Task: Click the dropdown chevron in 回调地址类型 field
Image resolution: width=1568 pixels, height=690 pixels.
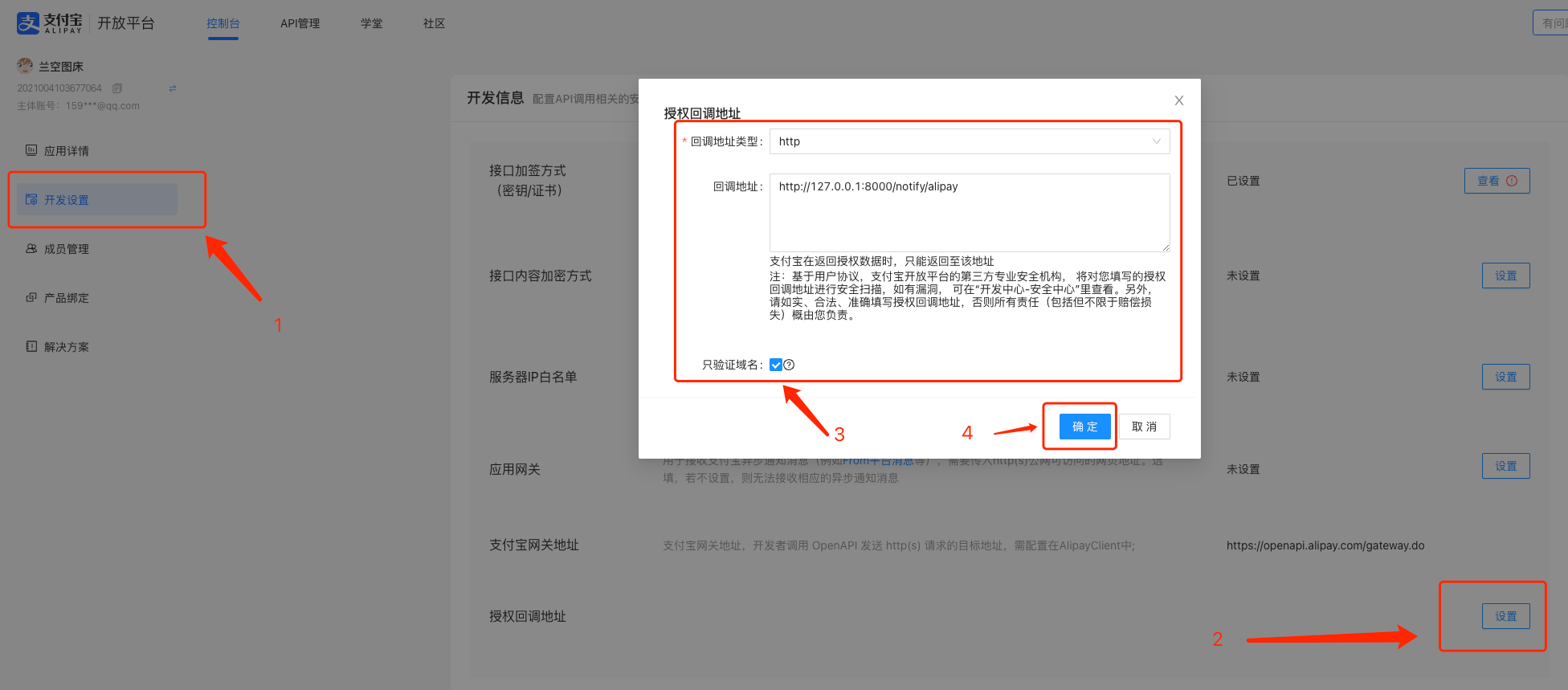Action: click(x=1157, y=141)
